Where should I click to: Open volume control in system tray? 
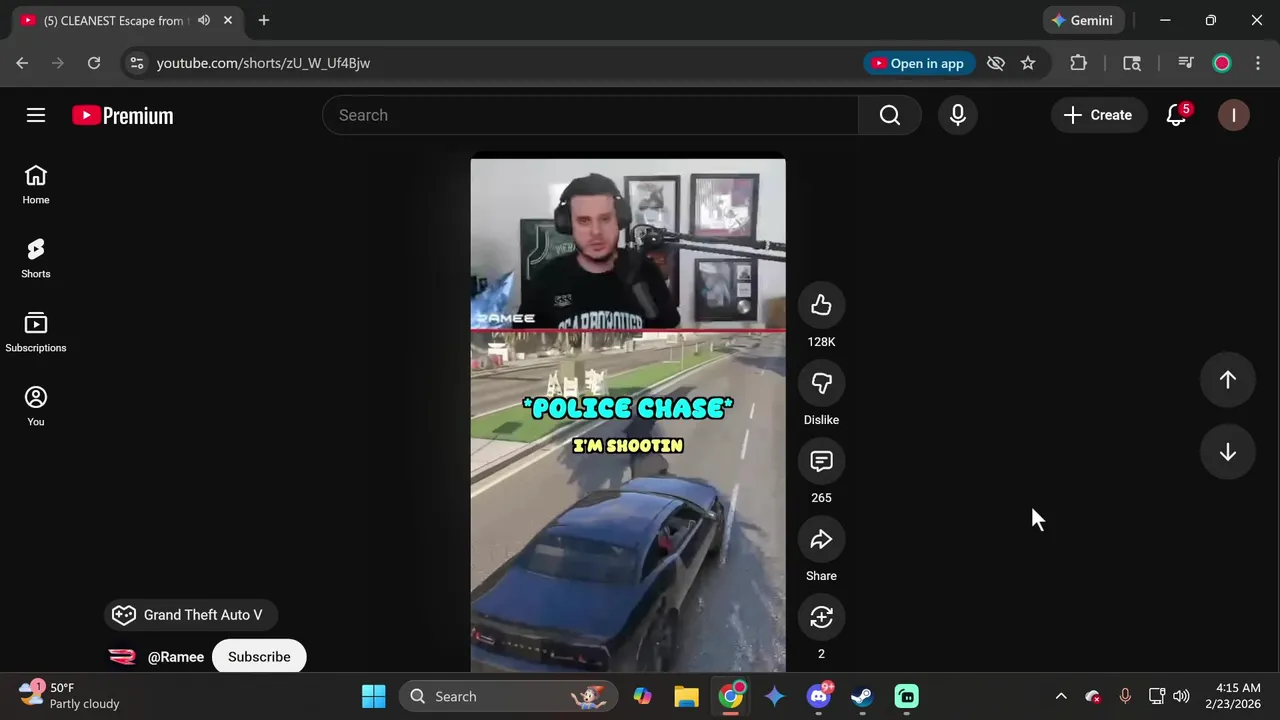pyautogui.click(x=1181, y=696)
